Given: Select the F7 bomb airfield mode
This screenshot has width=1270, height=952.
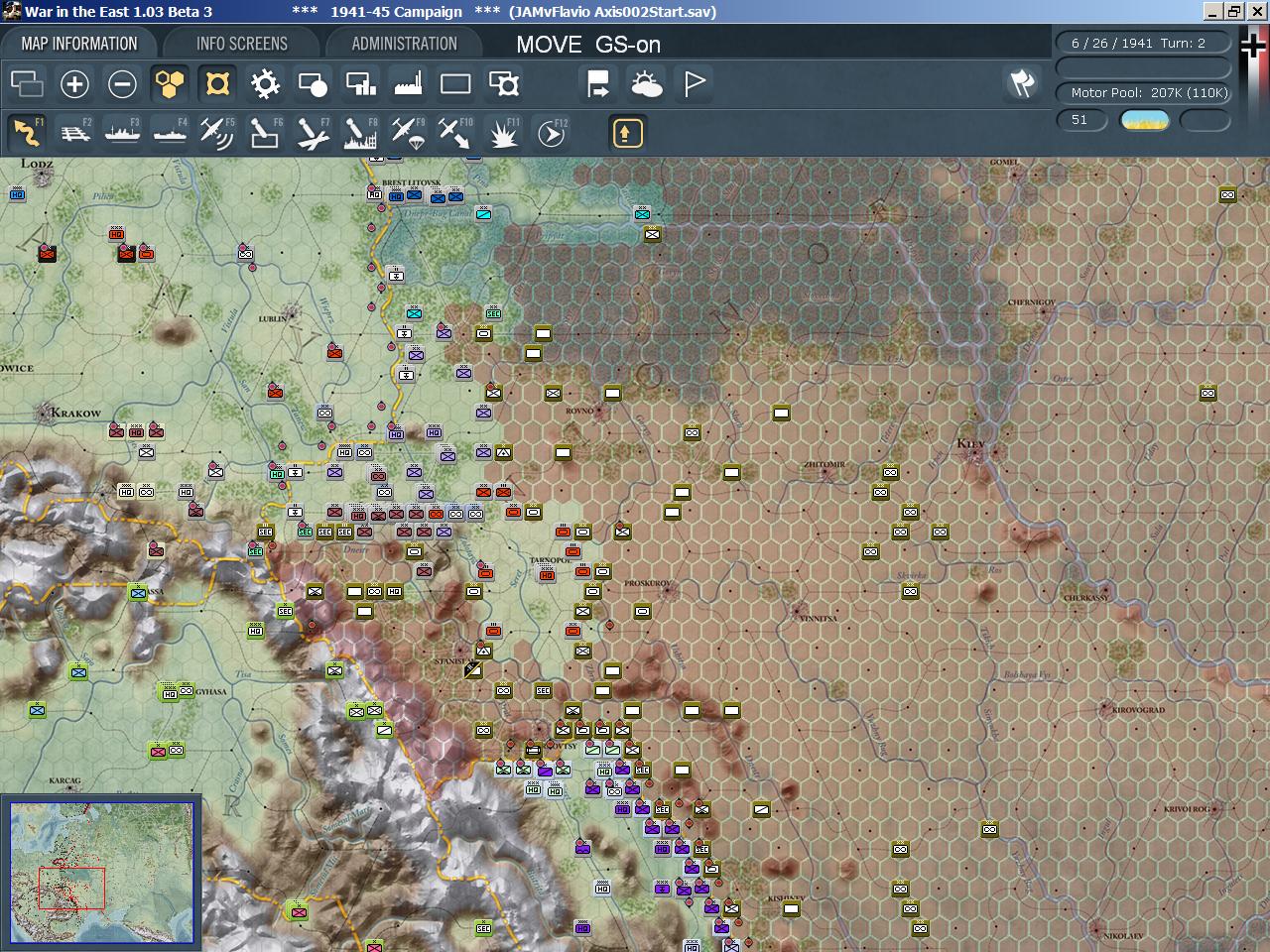Looking at the screenshot, I should 313,133.
